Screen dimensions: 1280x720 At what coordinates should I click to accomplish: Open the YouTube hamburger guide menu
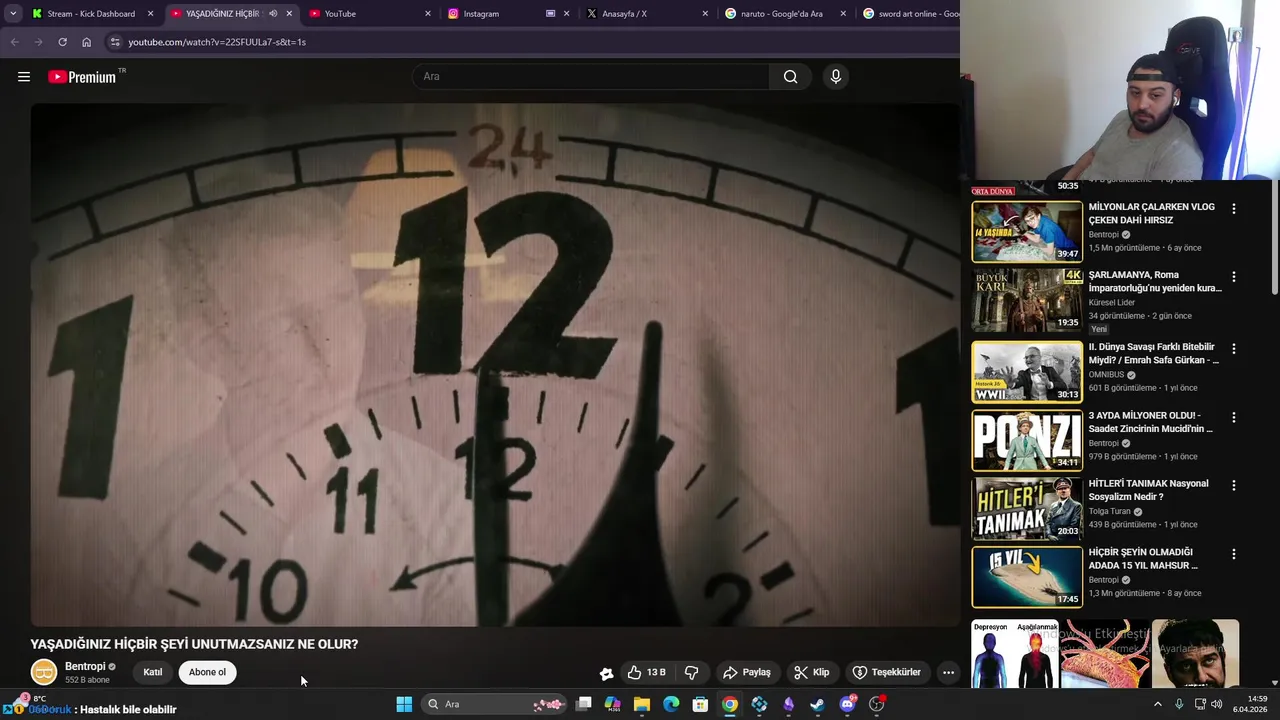(x=24, y=77)
